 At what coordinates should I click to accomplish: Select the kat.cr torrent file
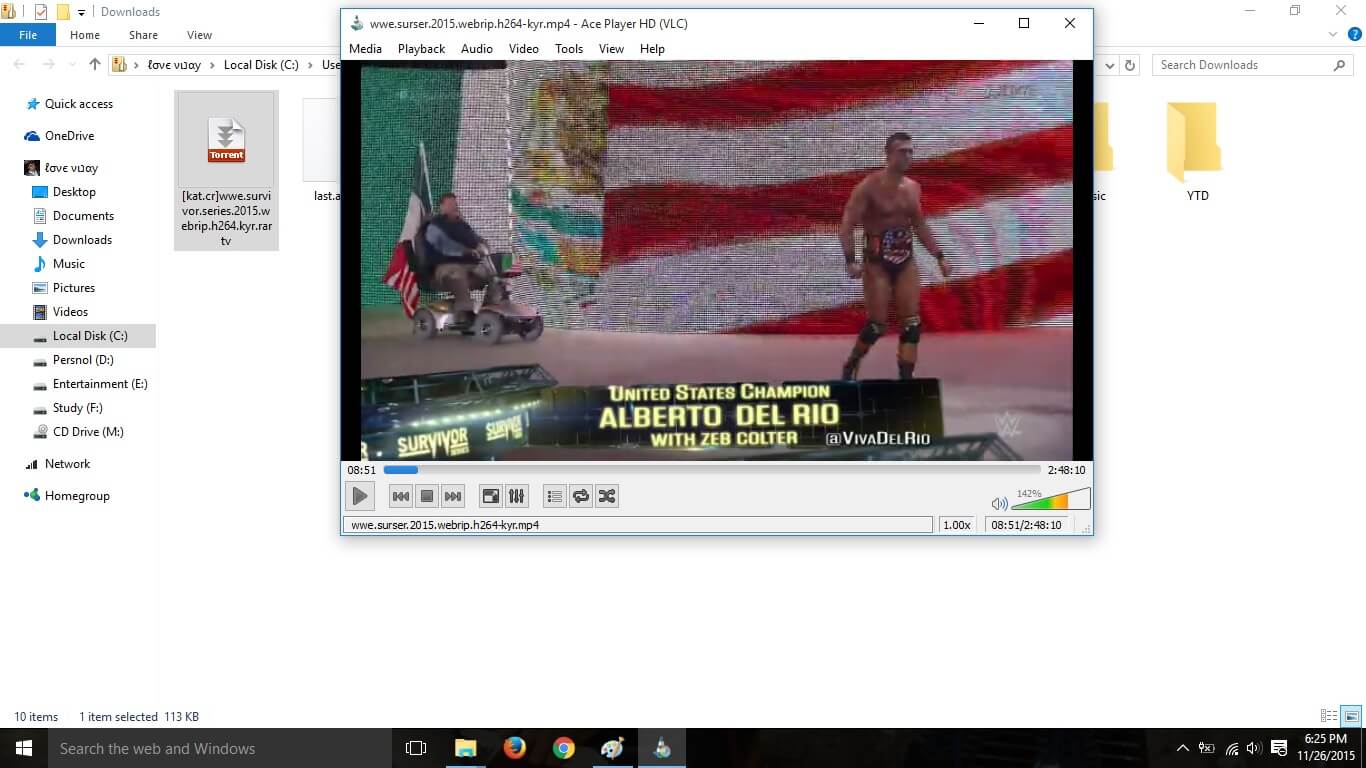point(226,170)
